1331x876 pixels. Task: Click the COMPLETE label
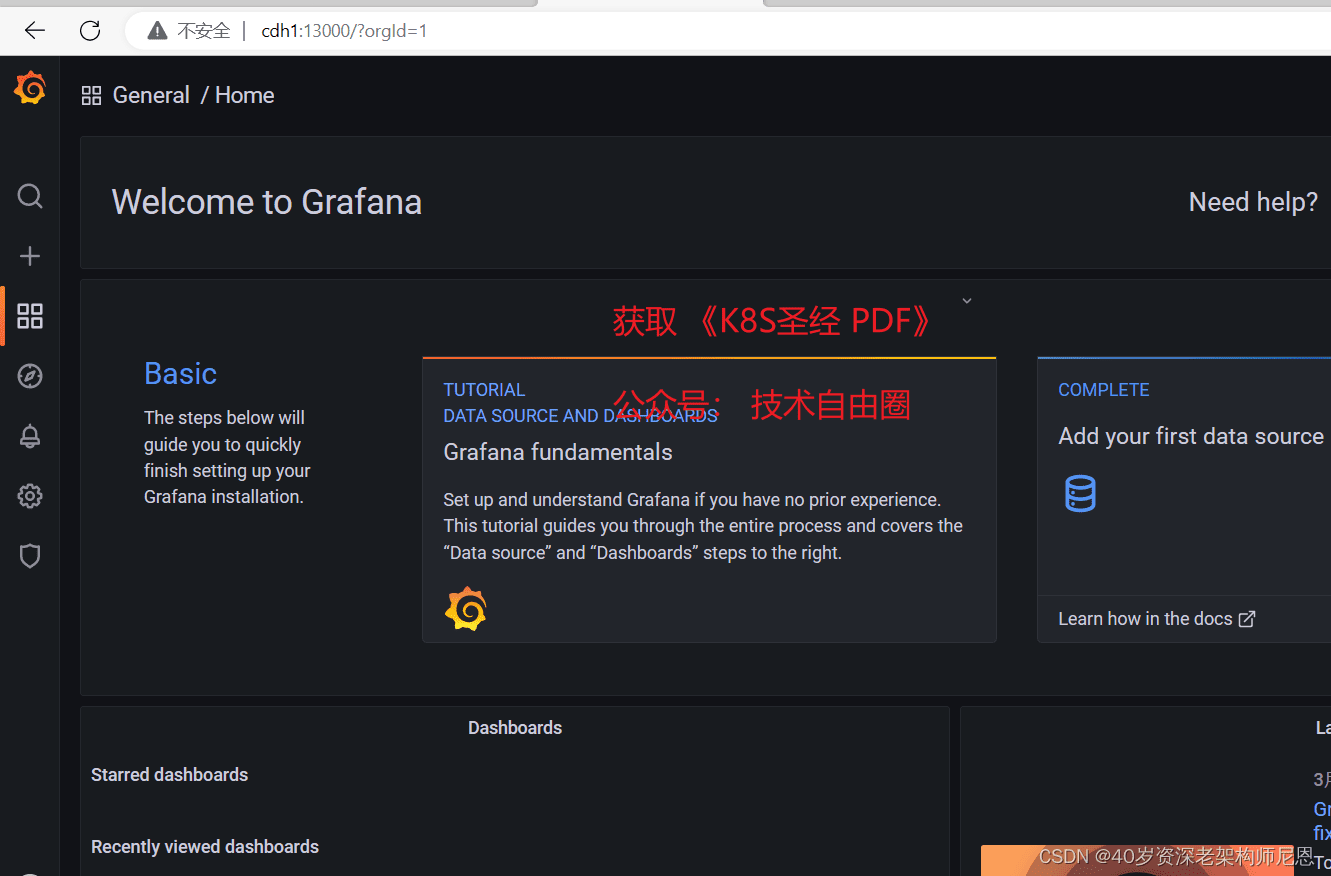pyautogui.click(x=1104, y=390)
